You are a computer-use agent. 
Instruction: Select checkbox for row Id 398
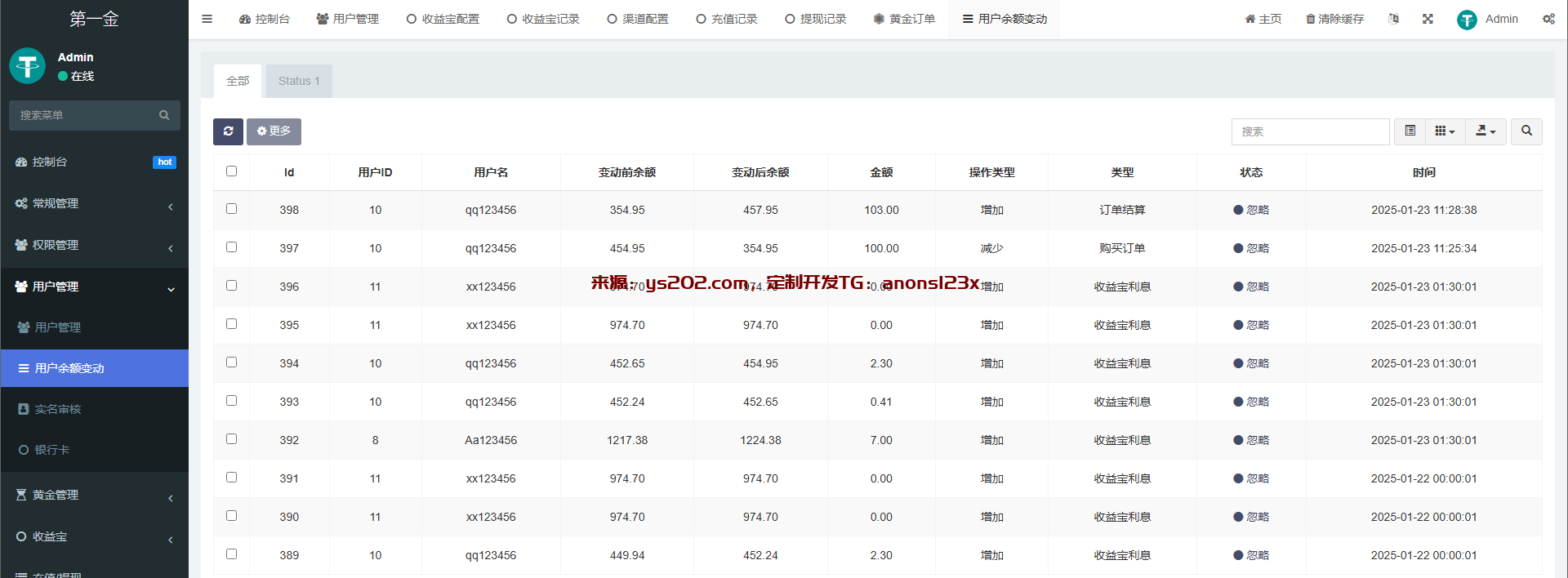[231, 209]
